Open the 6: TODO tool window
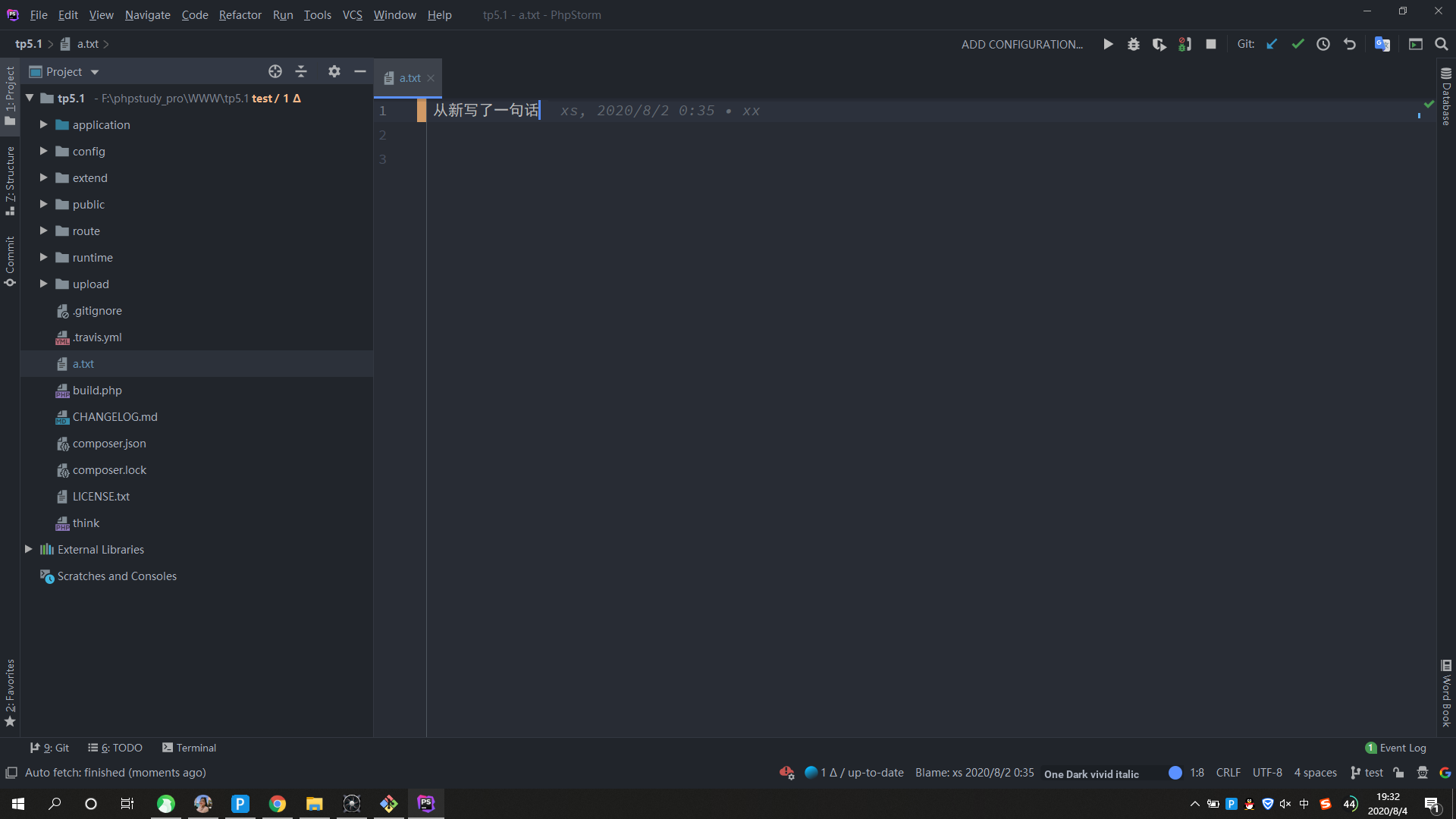1456x819 pixels. pyautogui.click(x=115, y=748)
